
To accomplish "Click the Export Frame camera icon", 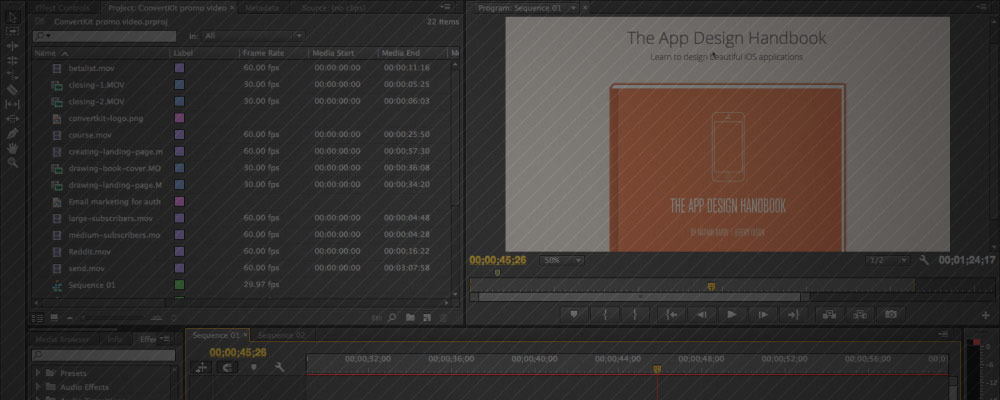I will click(890, 314).
